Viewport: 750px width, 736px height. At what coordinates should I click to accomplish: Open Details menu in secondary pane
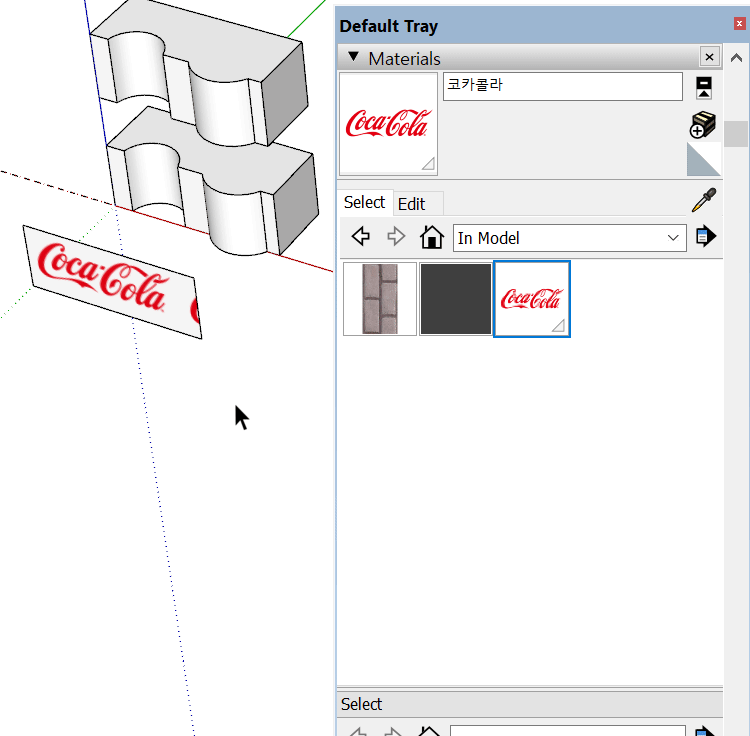pyautogui.click(x=705, y=730)
